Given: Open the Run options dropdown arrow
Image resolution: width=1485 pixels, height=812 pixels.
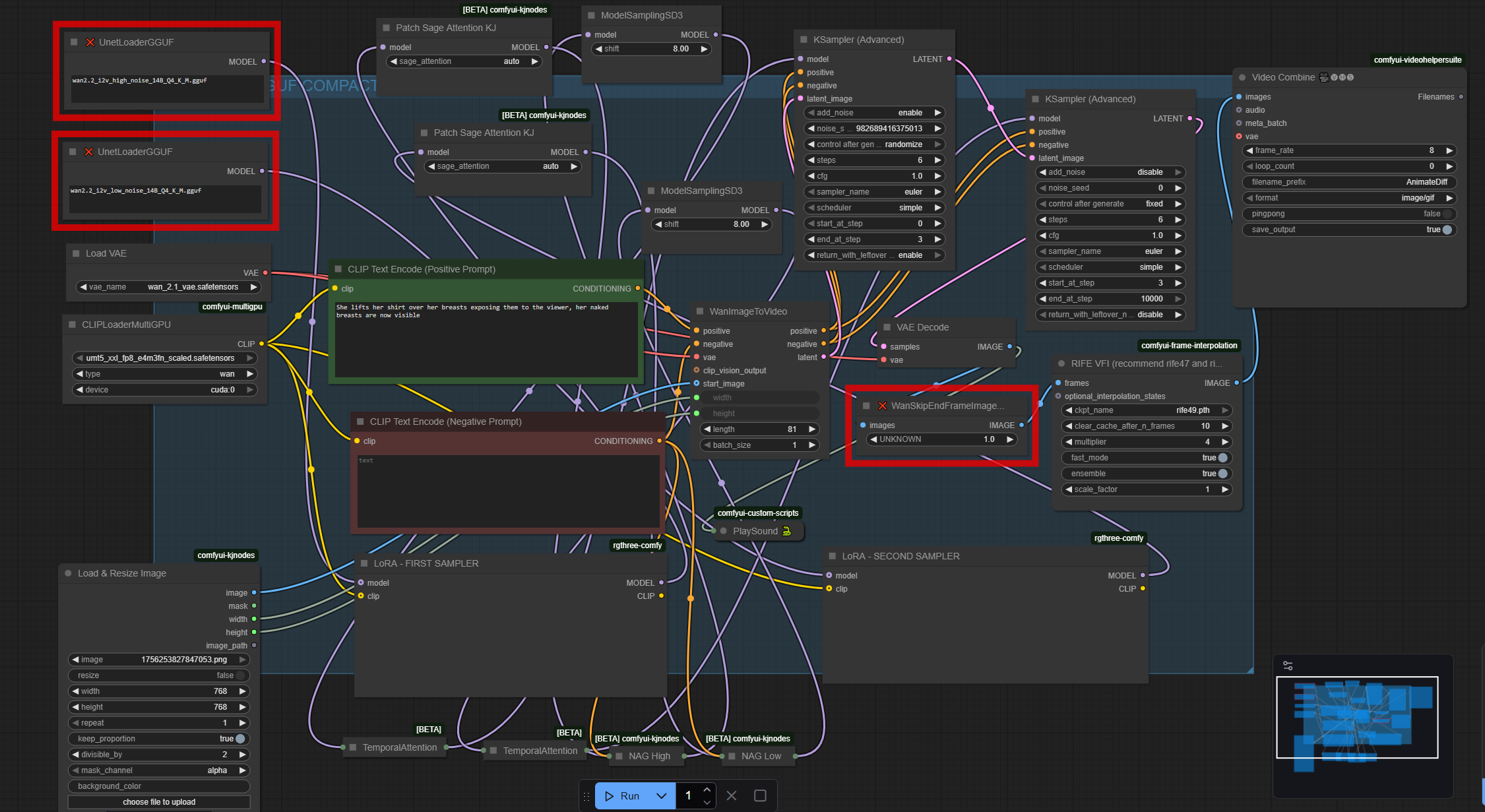Looking at the screenshot, I should (662, 796).
